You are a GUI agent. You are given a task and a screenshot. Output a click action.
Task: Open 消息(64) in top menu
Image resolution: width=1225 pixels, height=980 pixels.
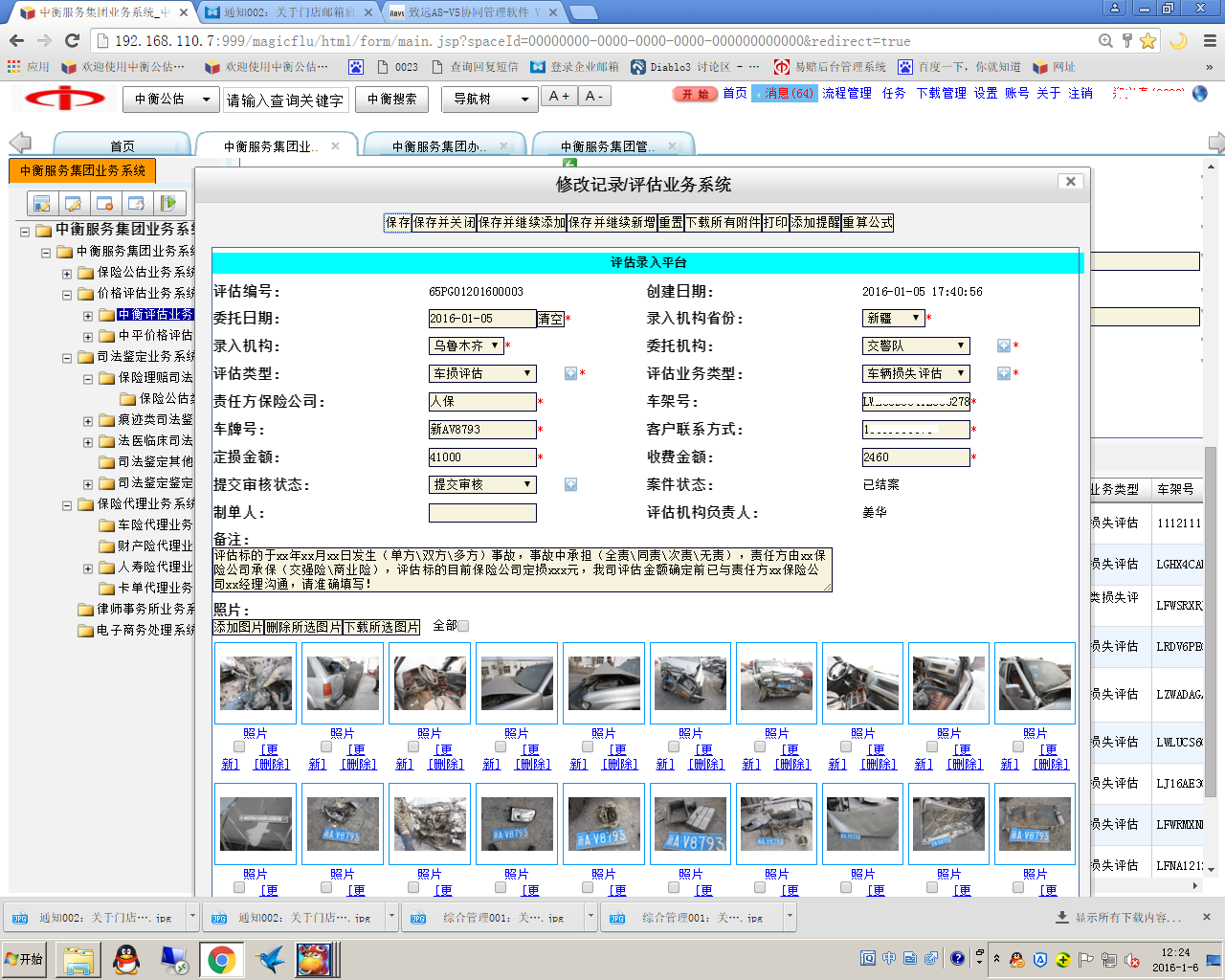pyautogui.click(x=785, y=93)
